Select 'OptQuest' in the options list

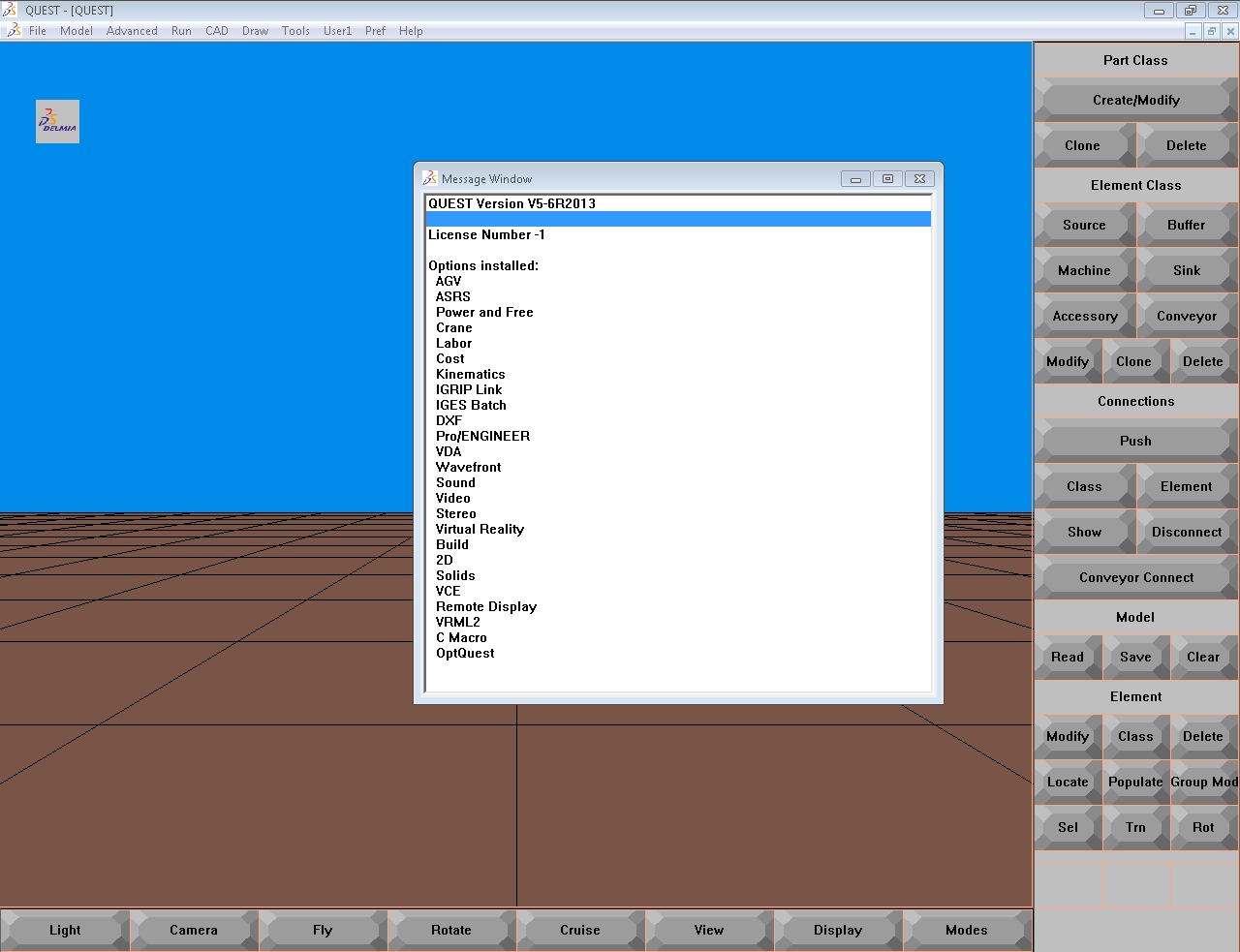678,653
